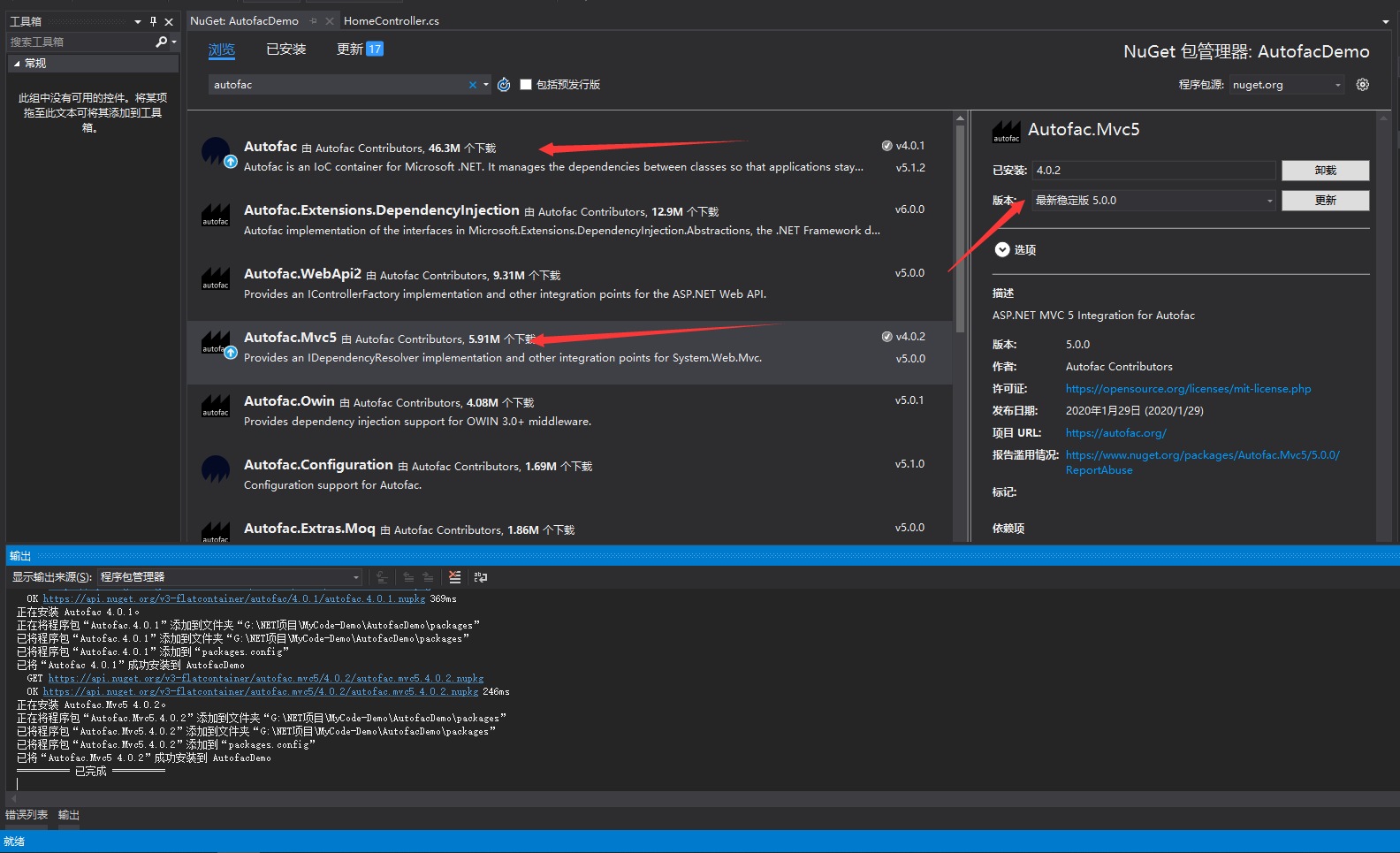Open autofac.4.0.1.nupkg OK link in output
The width and height of the screenshot is (1400, 853).
tap(234, 599)
